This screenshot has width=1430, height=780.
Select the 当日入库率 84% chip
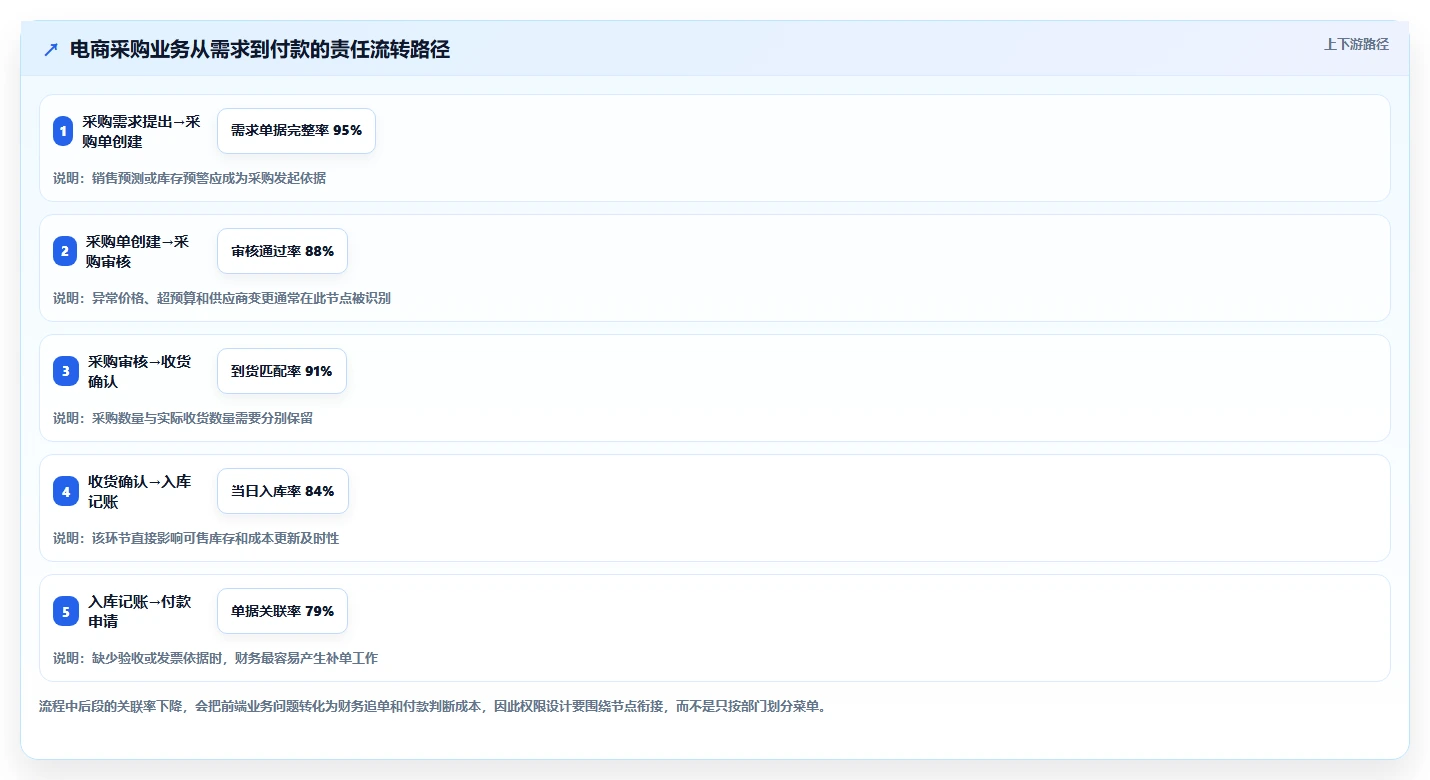coord(283,491)
